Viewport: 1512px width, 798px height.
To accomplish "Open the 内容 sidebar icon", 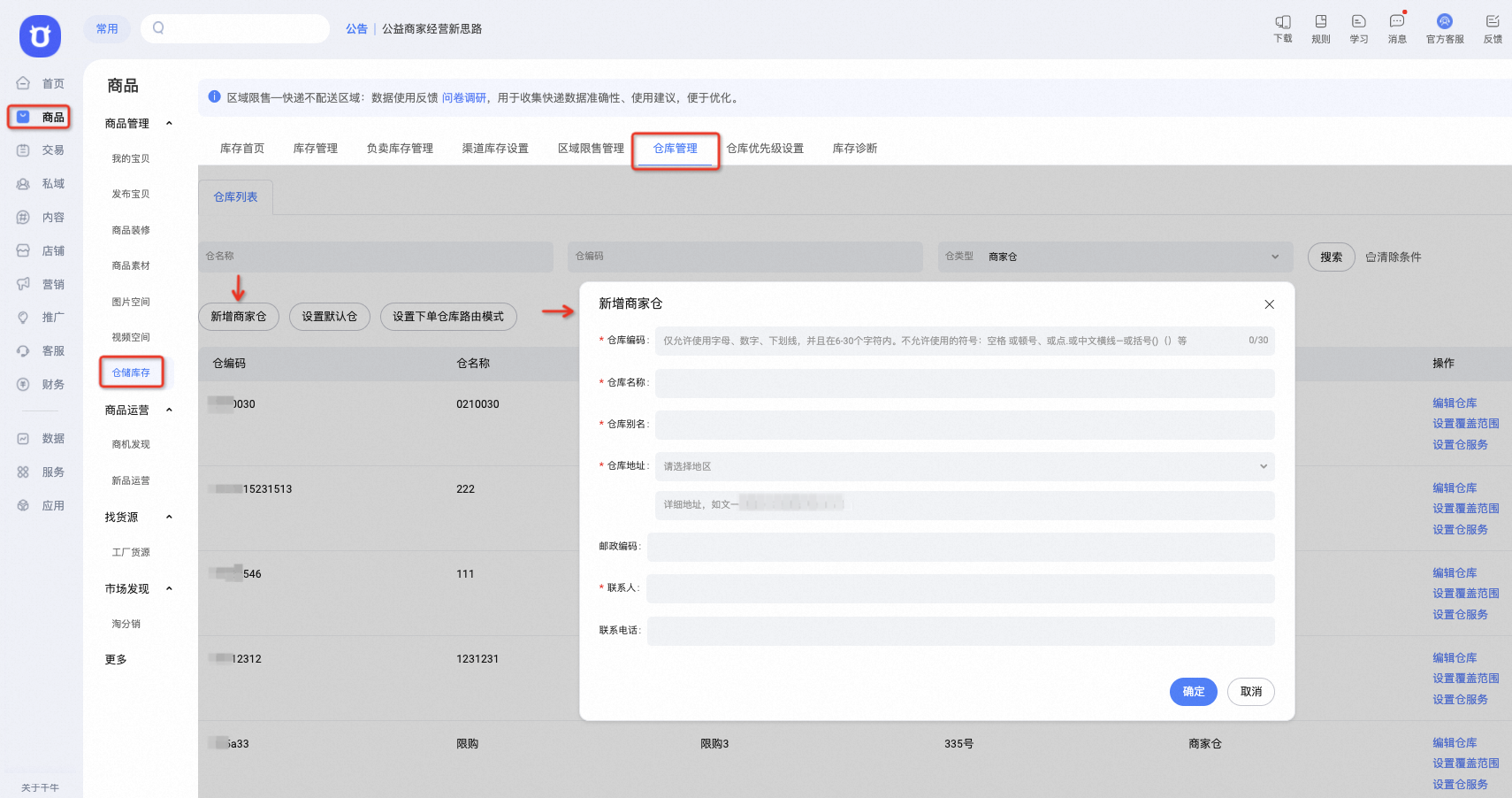I will tap(23, 217).
